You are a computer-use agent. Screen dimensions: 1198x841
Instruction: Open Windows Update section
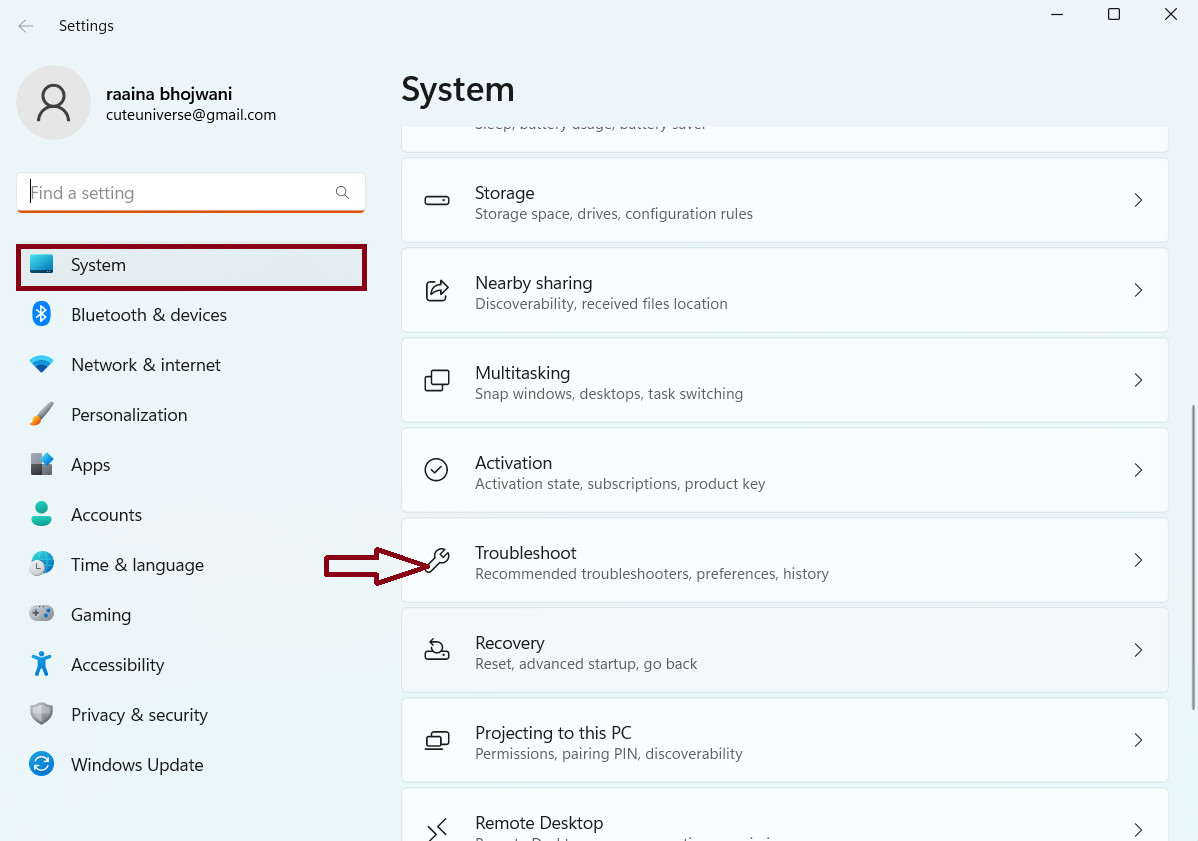tap(137, 765)
